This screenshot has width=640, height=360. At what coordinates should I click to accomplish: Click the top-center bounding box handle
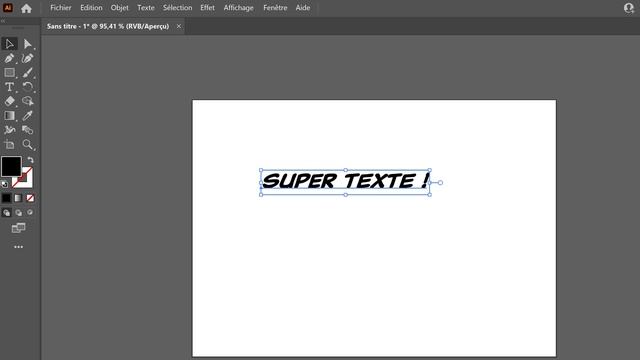345,170
